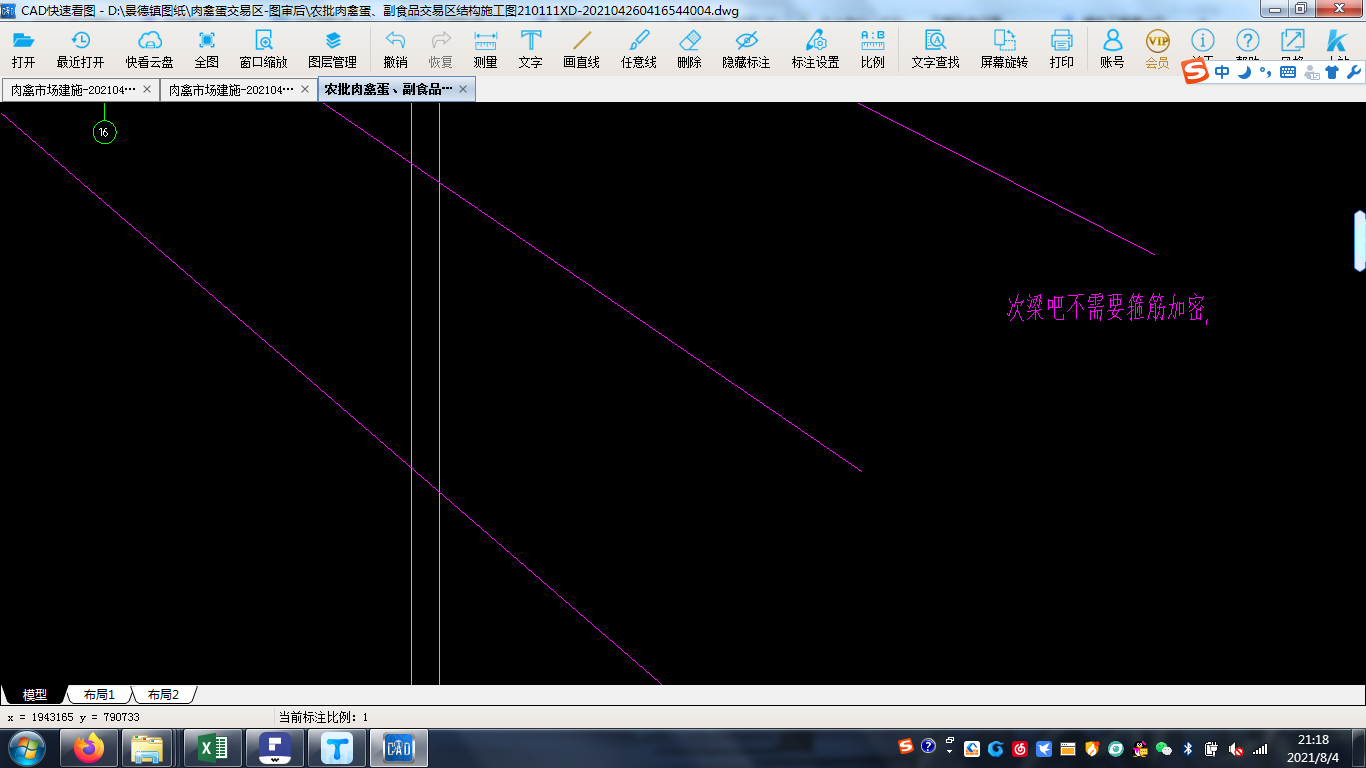Viewport: 1366px width, 768px height.
Task: Open the network signal tray icon
Action: coord(1260,748)
